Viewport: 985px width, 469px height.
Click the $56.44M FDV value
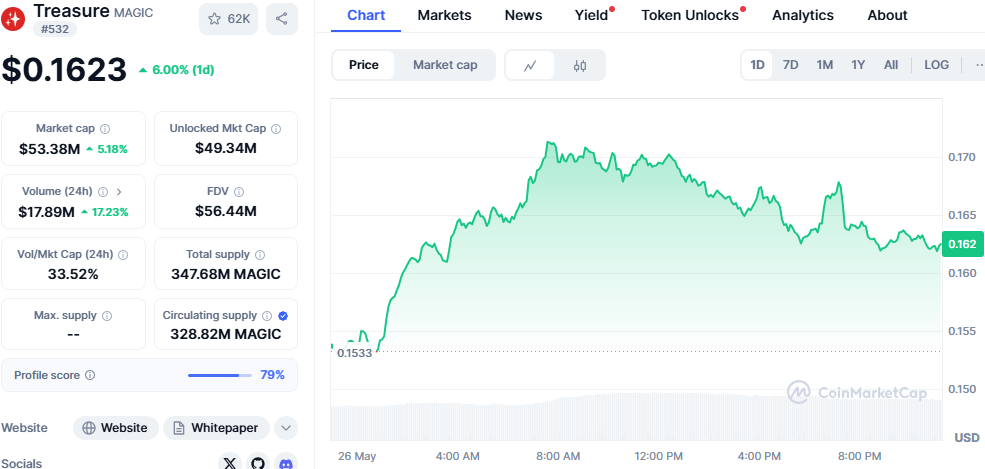point(226,212)
